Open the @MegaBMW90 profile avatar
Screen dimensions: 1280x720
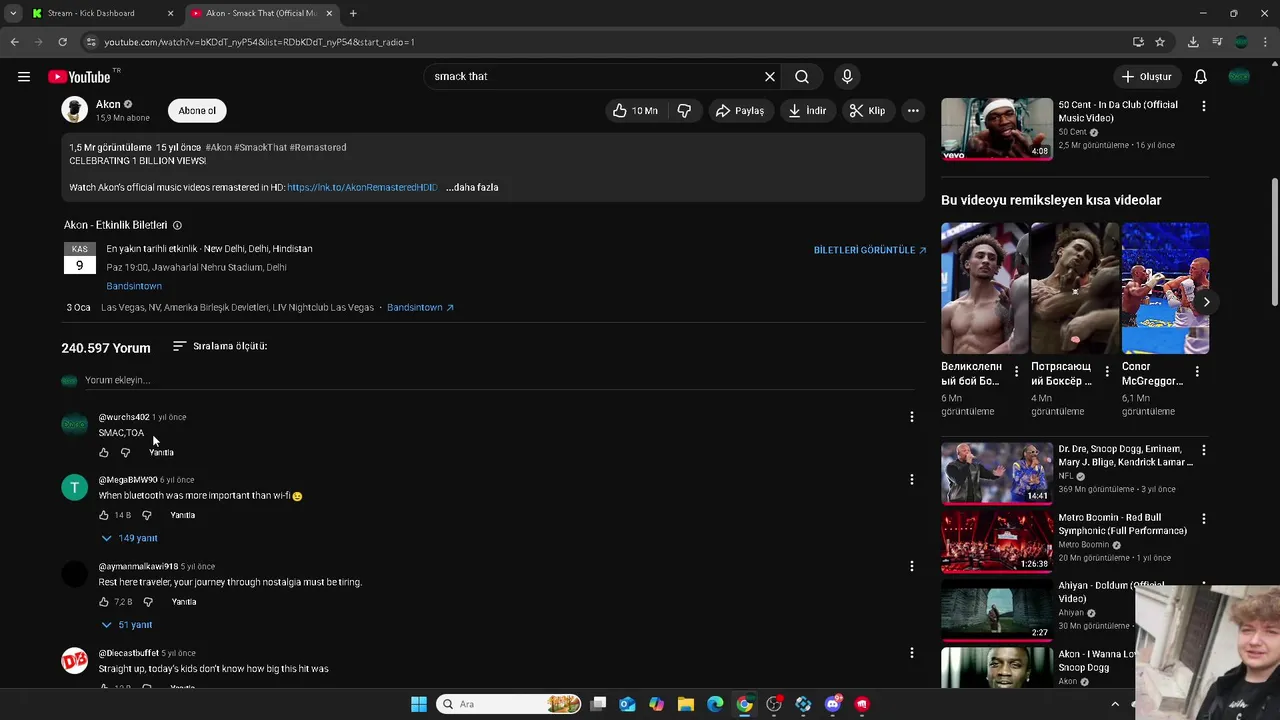point(75,487)
